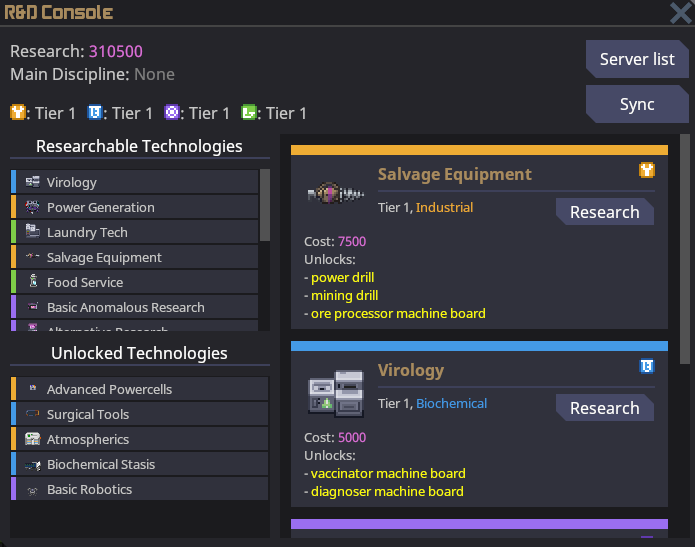
Task: Click the blue Biochemical tier icon at top
Action: point(95,113)
